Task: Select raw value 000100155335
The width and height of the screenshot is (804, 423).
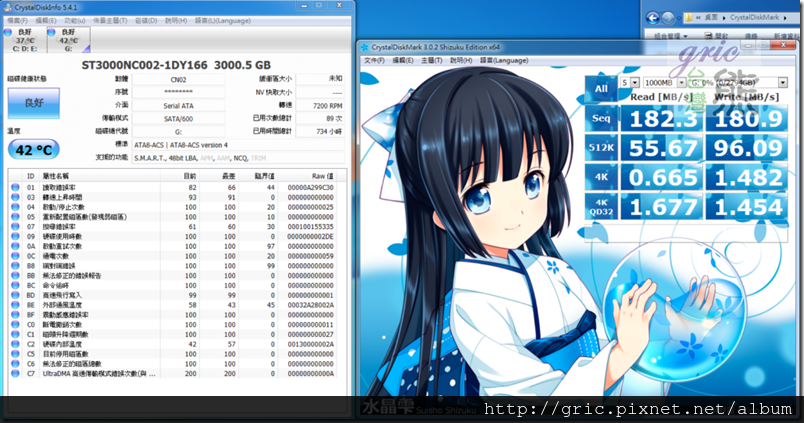Action: point(310,227)
